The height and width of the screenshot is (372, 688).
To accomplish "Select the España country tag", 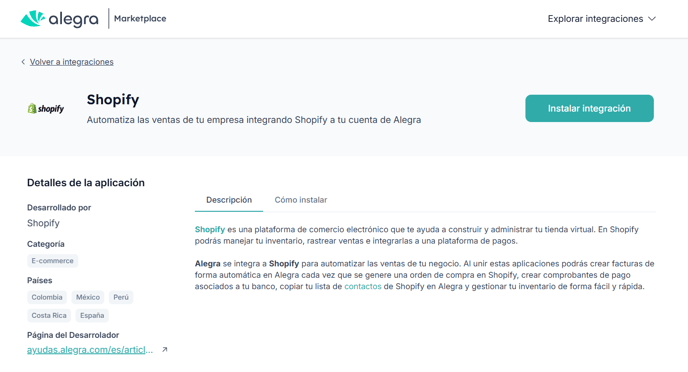I will click(92, 315).
